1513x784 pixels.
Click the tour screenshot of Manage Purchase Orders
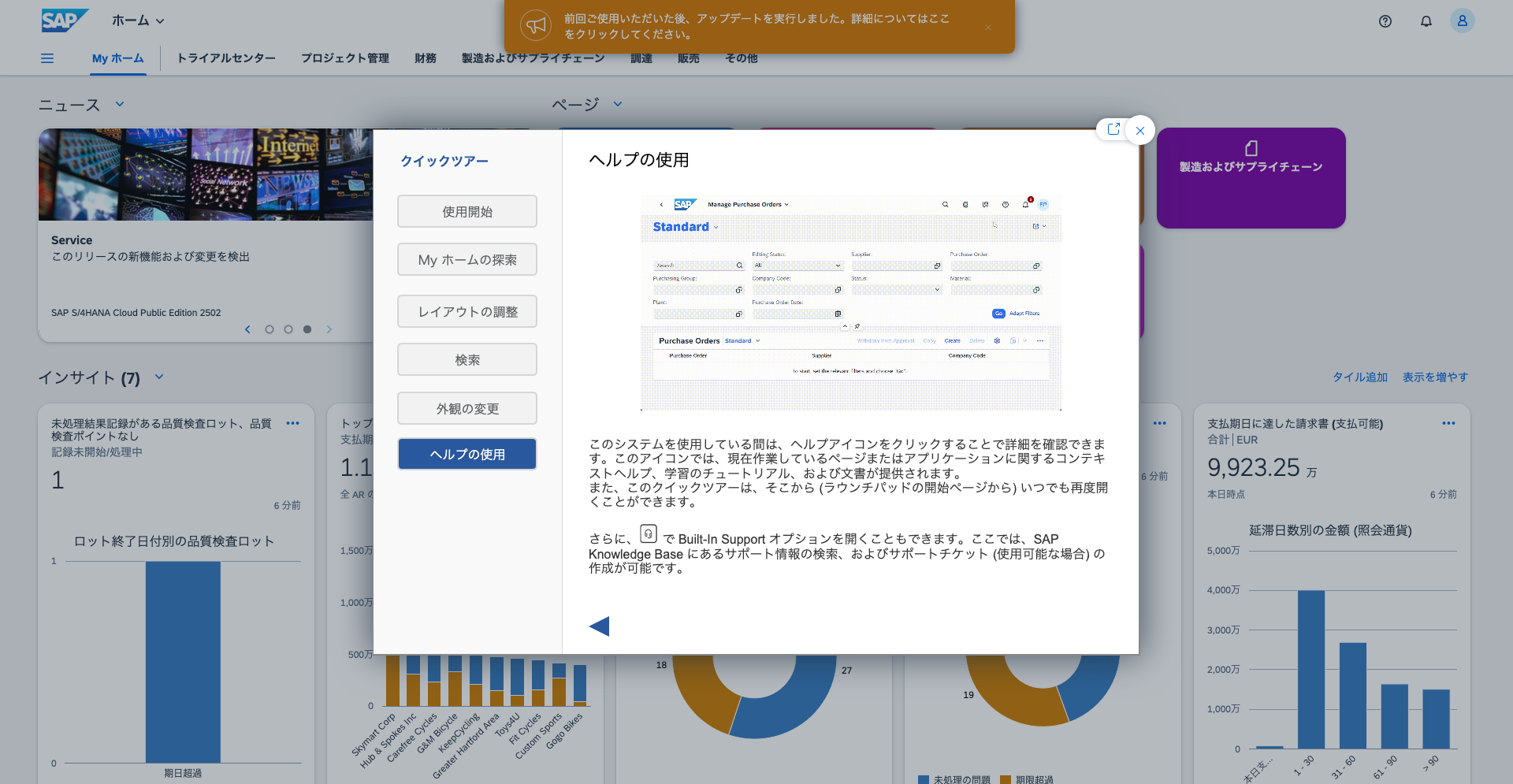pos(851,303)
